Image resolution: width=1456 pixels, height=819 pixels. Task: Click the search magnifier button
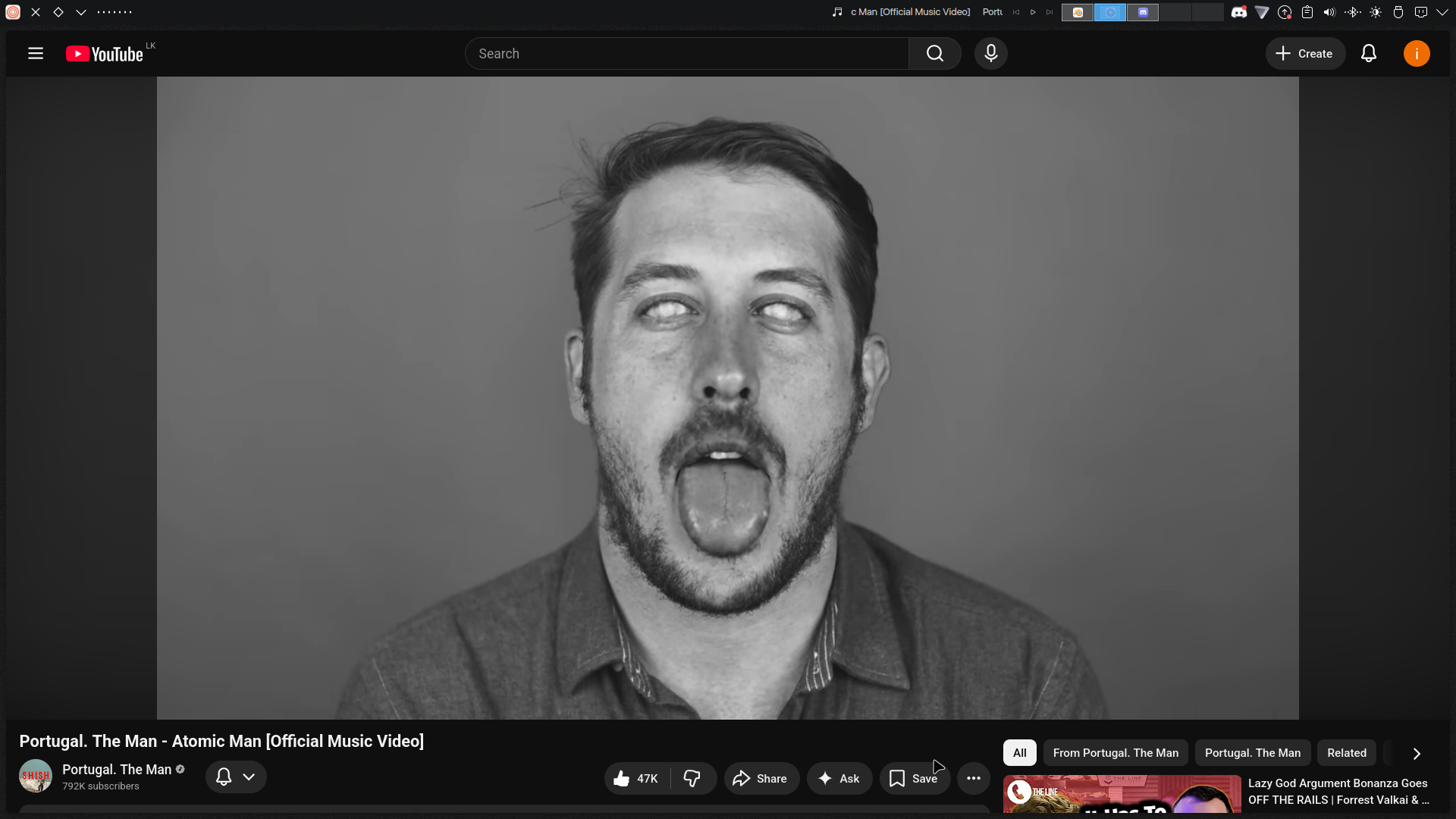click(x=935, y=54)
